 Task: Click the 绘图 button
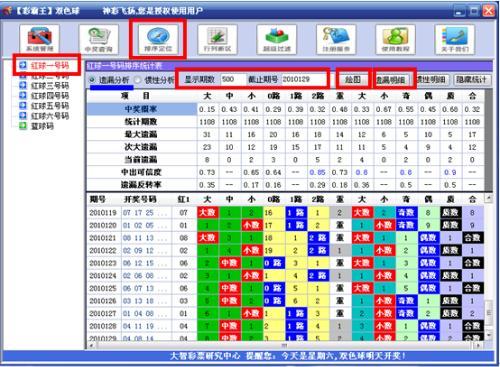tap(353, 80)
